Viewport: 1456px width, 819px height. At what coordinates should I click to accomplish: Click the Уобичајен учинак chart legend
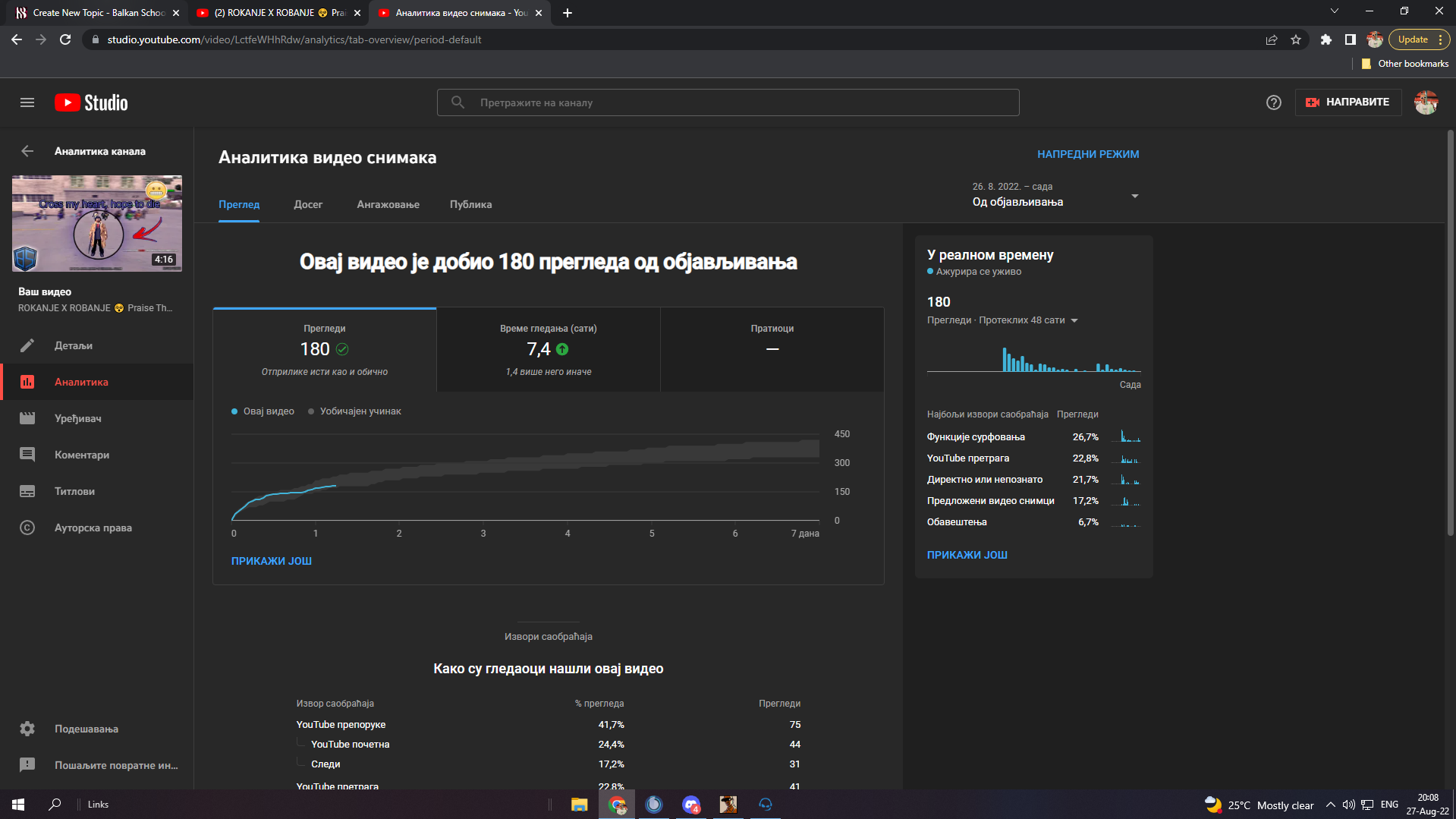pos(354,411)
